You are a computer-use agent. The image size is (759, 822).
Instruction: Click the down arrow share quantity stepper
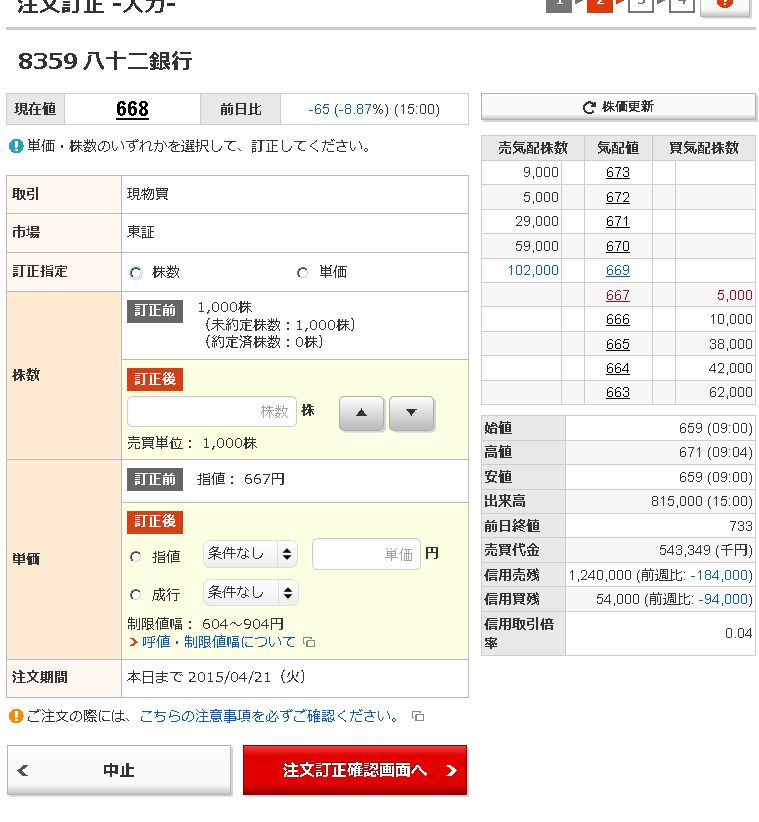coord(411,413)
